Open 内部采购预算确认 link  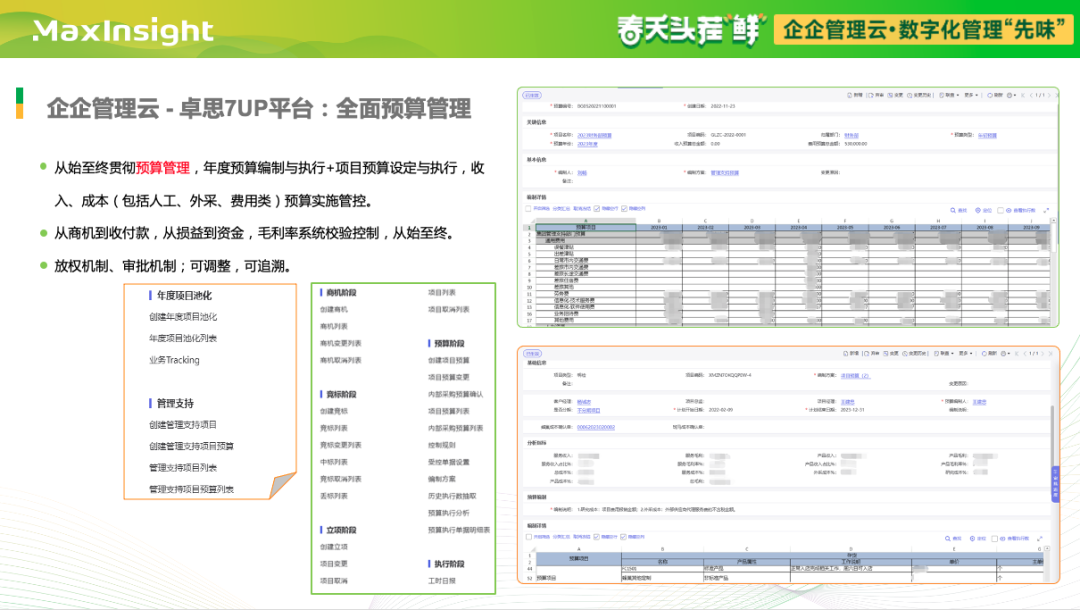[x=456, y=395]
